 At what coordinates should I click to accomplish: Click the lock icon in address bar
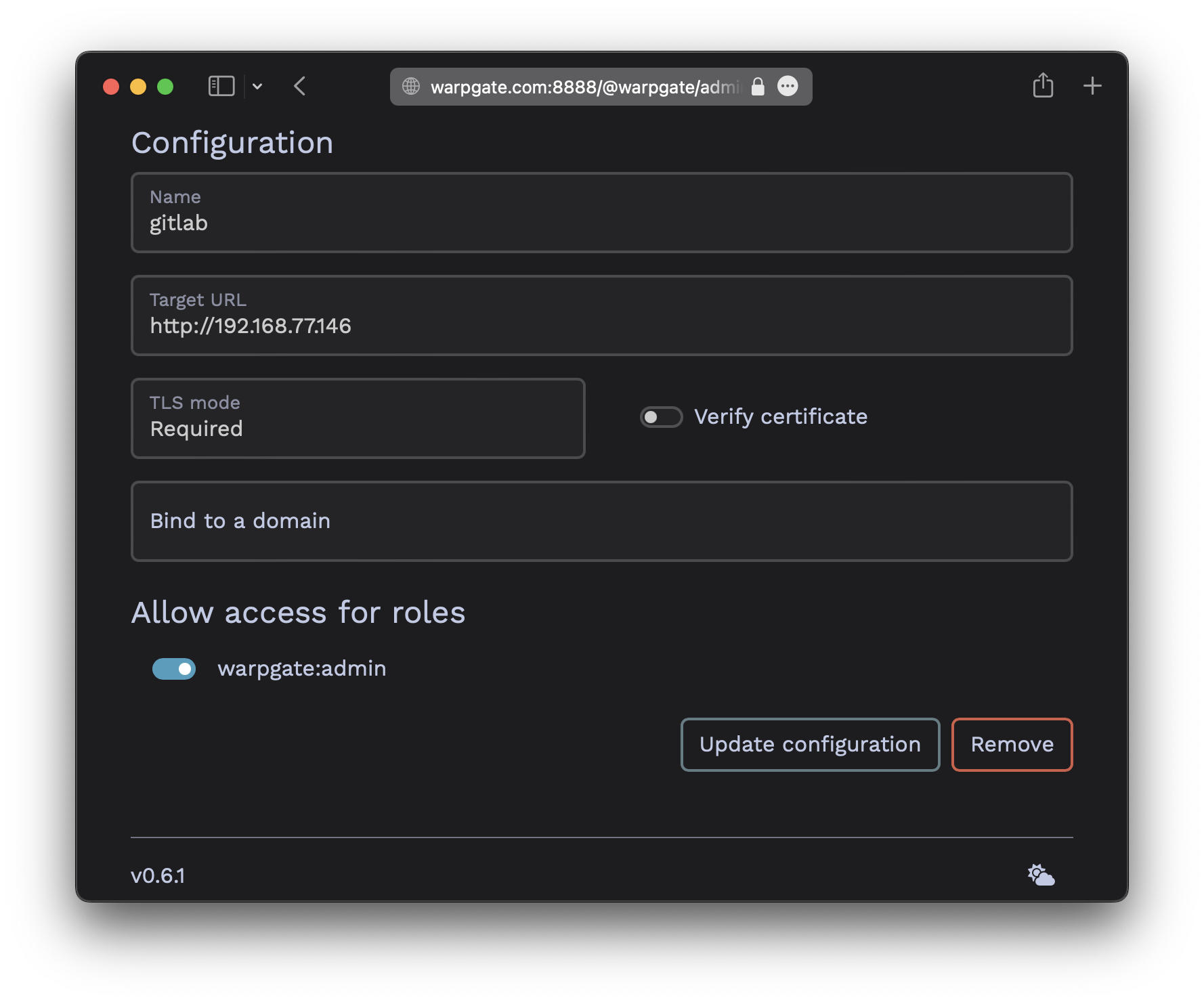pyautogui.click(x=758, y=86)
